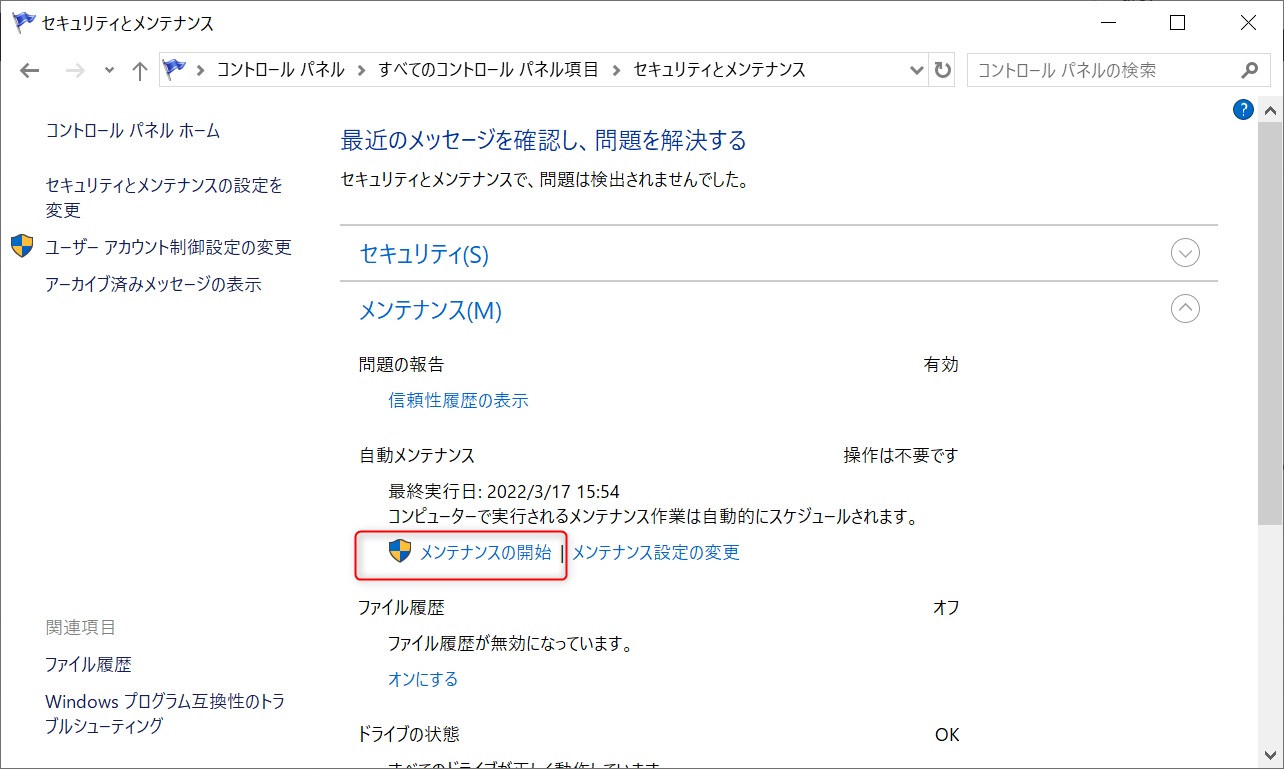The width and height of the screenshot is (1284, 769).
Task: Click すべてのコントロール パネル項目 breadcrumb
Action: [x=488, y=70]
